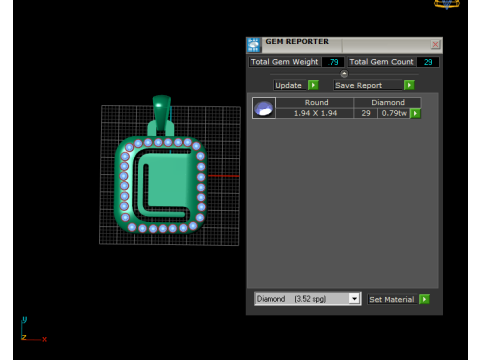Select the round gem thumbnail
The image size is (480, 360).
point(264,108)
